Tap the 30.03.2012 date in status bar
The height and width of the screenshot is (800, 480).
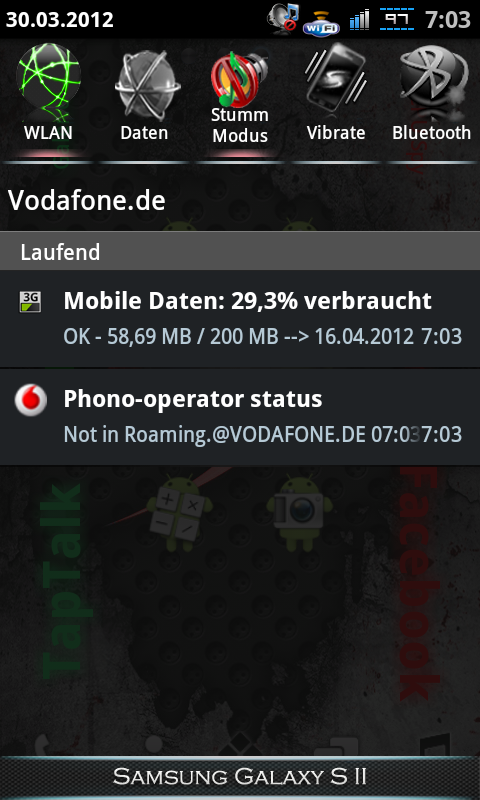pos(60,20)
